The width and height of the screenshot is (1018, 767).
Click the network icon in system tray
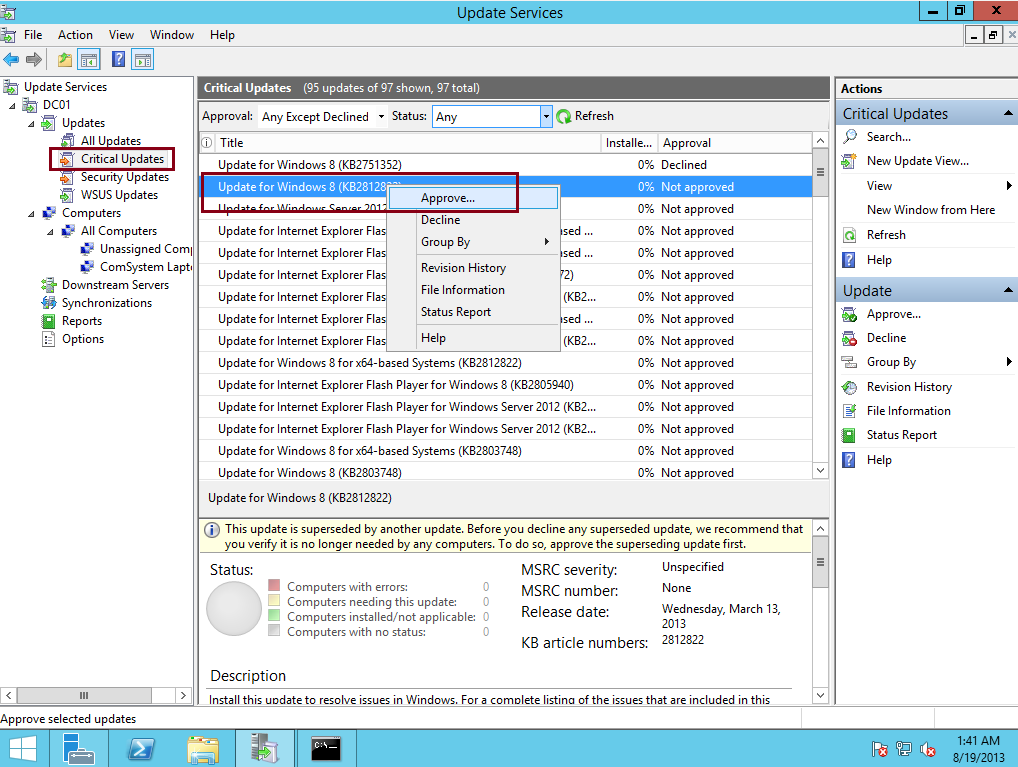[x=904, y=749]
